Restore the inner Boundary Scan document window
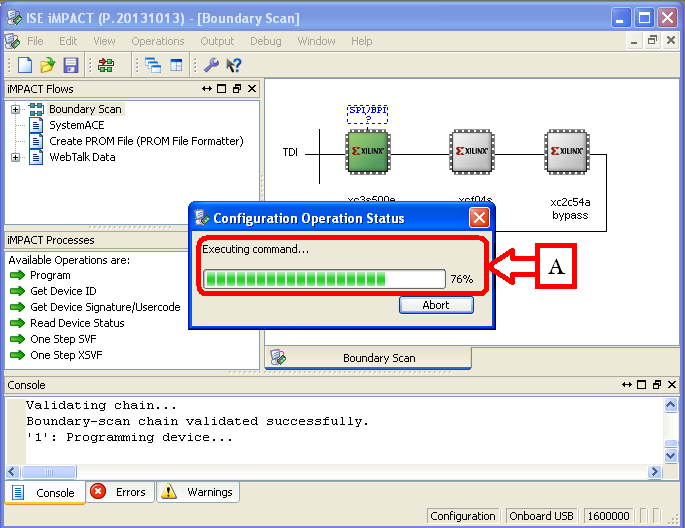This screenshot has width=685, height=528. pos(653,41)
